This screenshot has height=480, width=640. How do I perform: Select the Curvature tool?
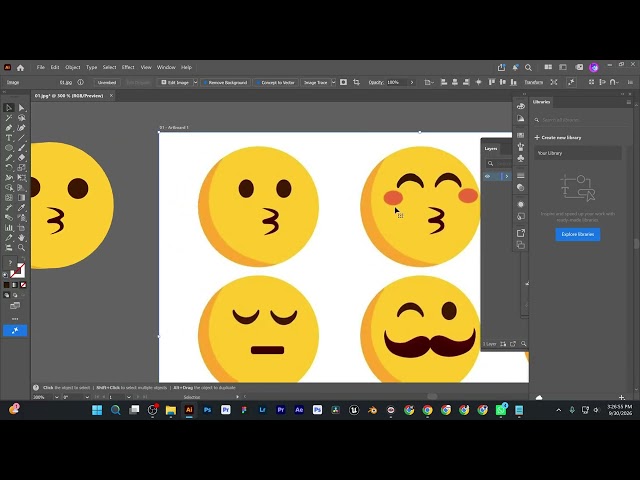pos(22,128)
